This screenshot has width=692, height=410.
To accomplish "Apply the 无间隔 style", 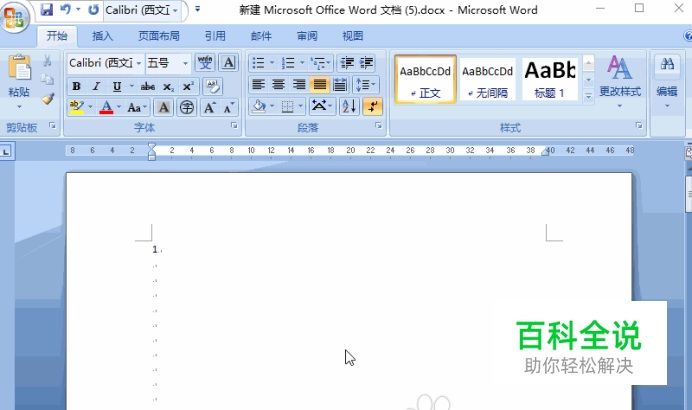I will tap(488, 79).
